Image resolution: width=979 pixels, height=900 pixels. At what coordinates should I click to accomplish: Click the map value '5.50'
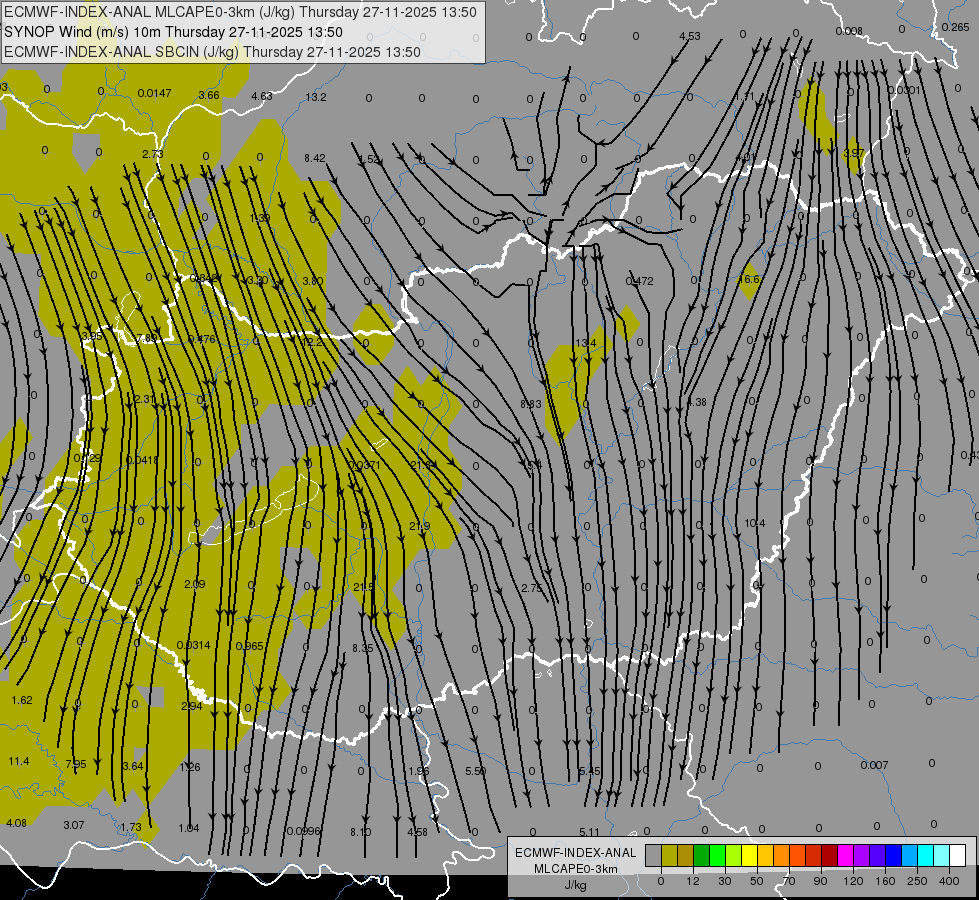(x=476, y=771)
